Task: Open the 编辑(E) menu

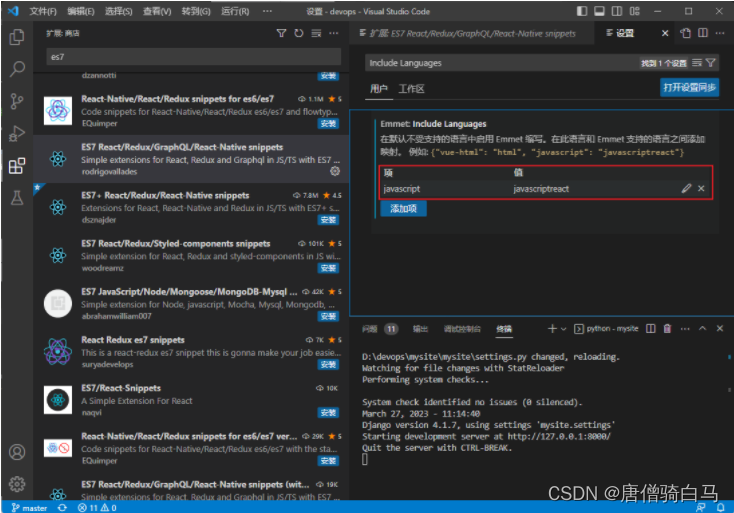Action: click(x=81, y=11)
